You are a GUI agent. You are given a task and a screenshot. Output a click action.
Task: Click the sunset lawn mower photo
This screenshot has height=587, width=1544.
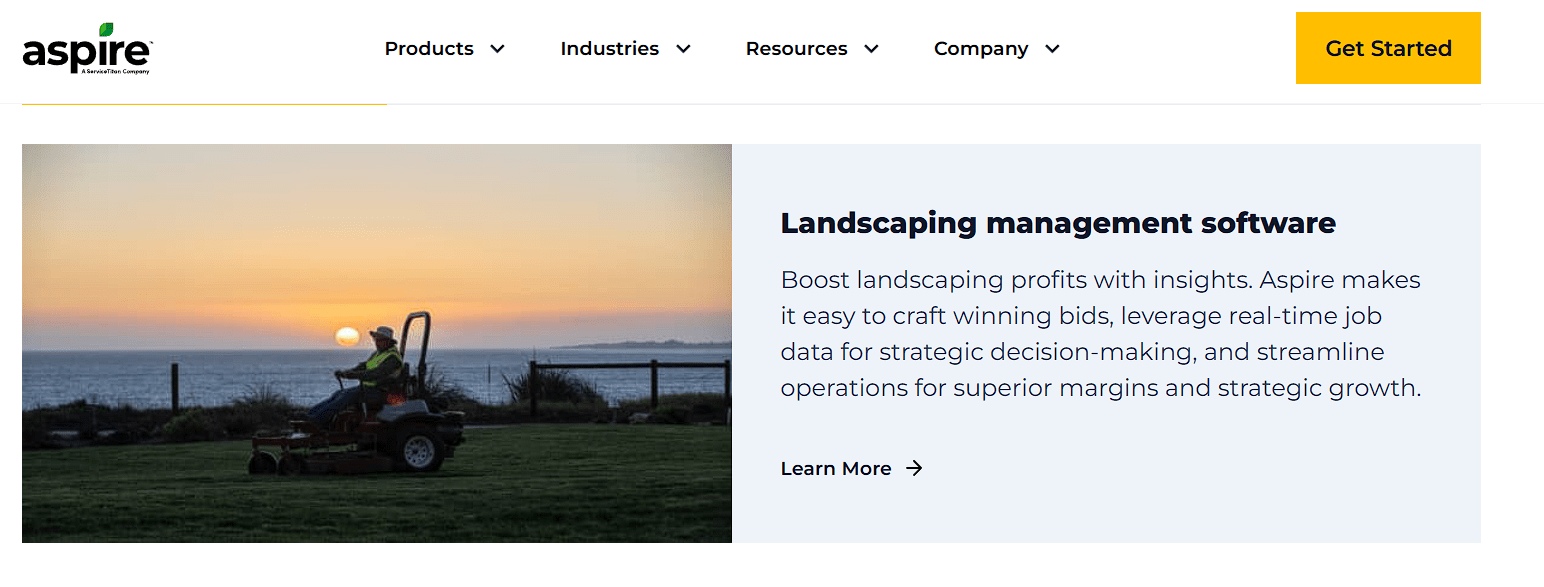[377, 343]
